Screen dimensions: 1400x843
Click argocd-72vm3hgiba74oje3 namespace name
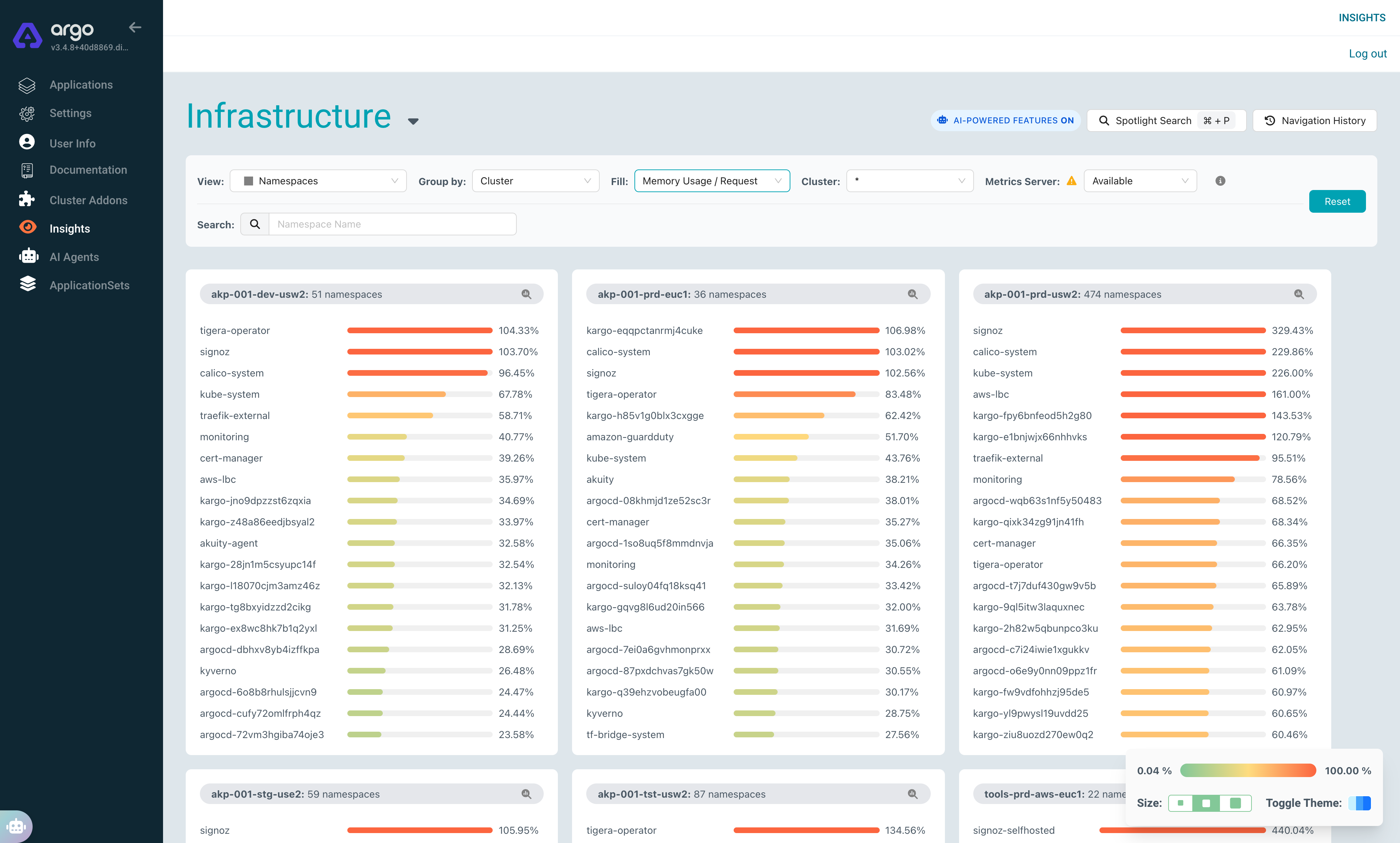coord(262,735)
